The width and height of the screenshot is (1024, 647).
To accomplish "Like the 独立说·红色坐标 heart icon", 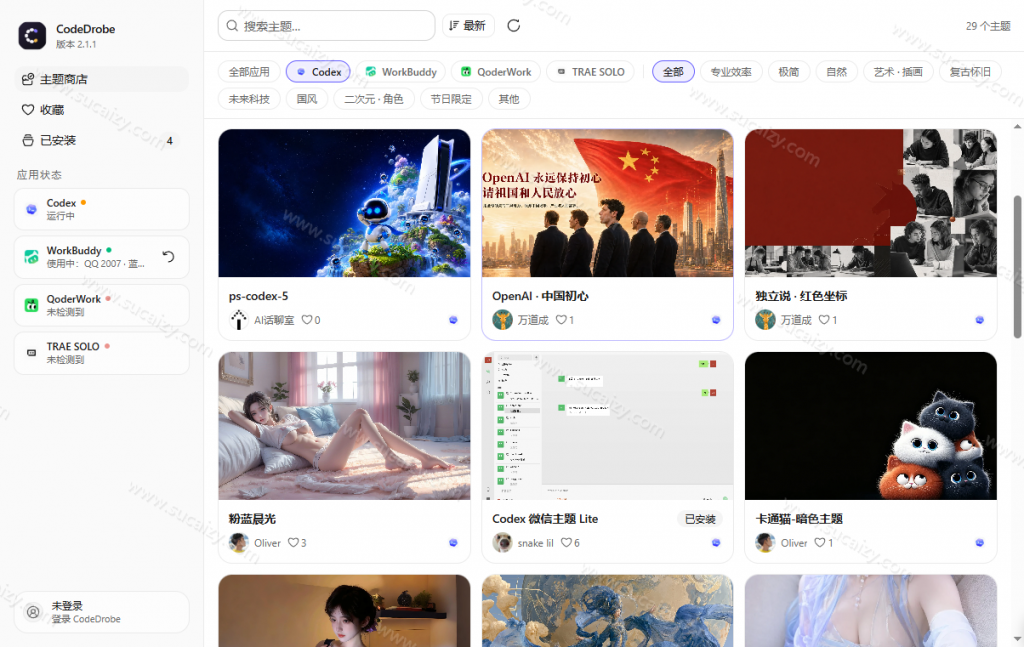I will pos(824,320).
